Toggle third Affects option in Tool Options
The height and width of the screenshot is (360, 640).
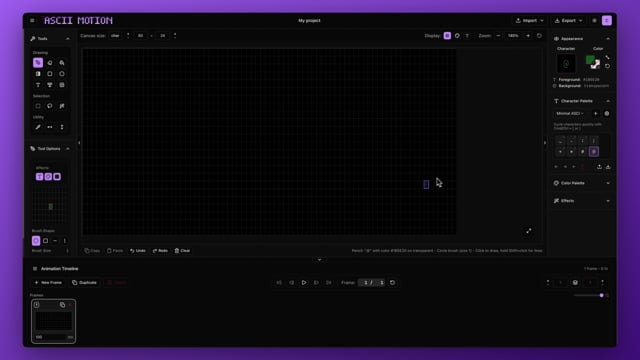(57, 176)
